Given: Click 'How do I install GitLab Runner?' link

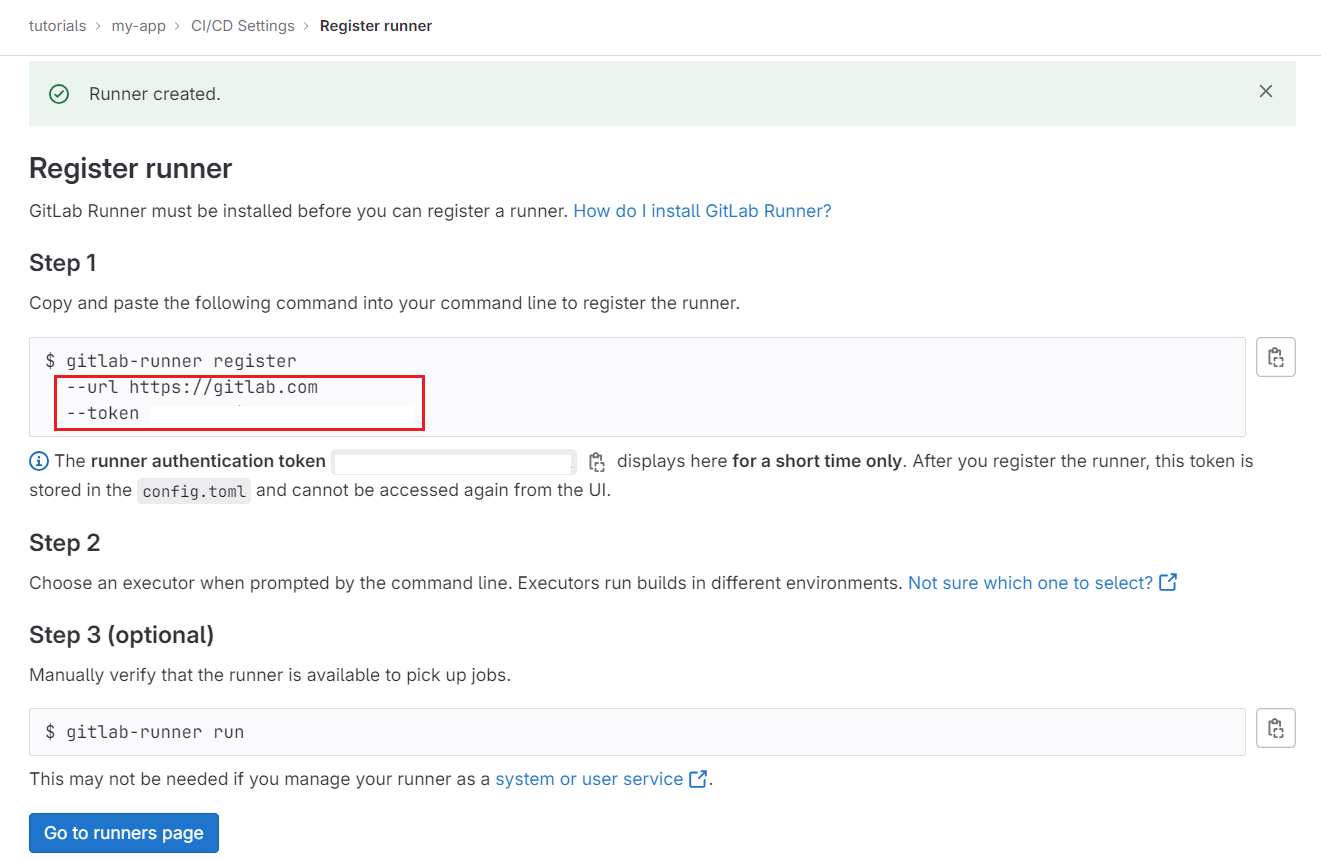Looking at the screenshot, I should (x=701, y=210).
